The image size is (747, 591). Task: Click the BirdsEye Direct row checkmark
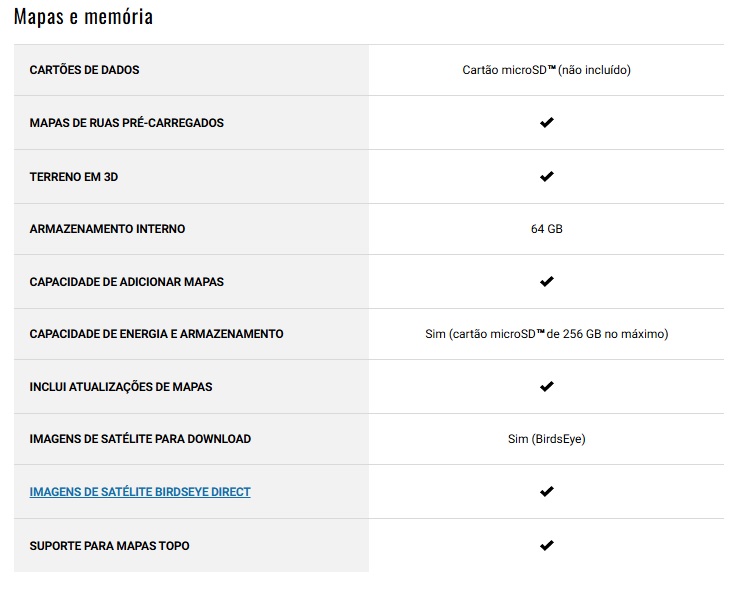pyautogui.click(x=546, y=492)
